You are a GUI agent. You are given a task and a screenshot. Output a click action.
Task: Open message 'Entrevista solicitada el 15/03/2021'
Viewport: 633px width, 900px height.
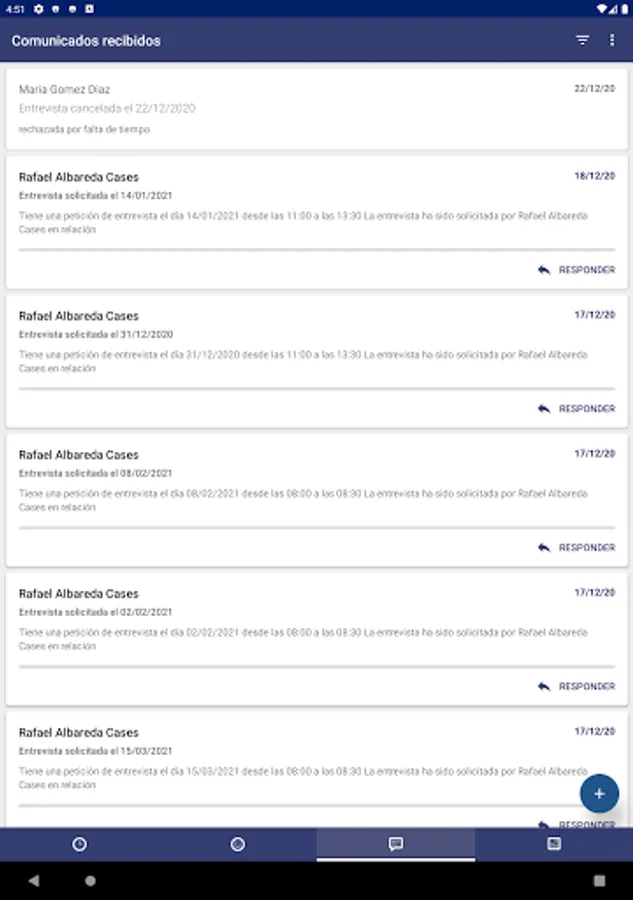[96, 751]
